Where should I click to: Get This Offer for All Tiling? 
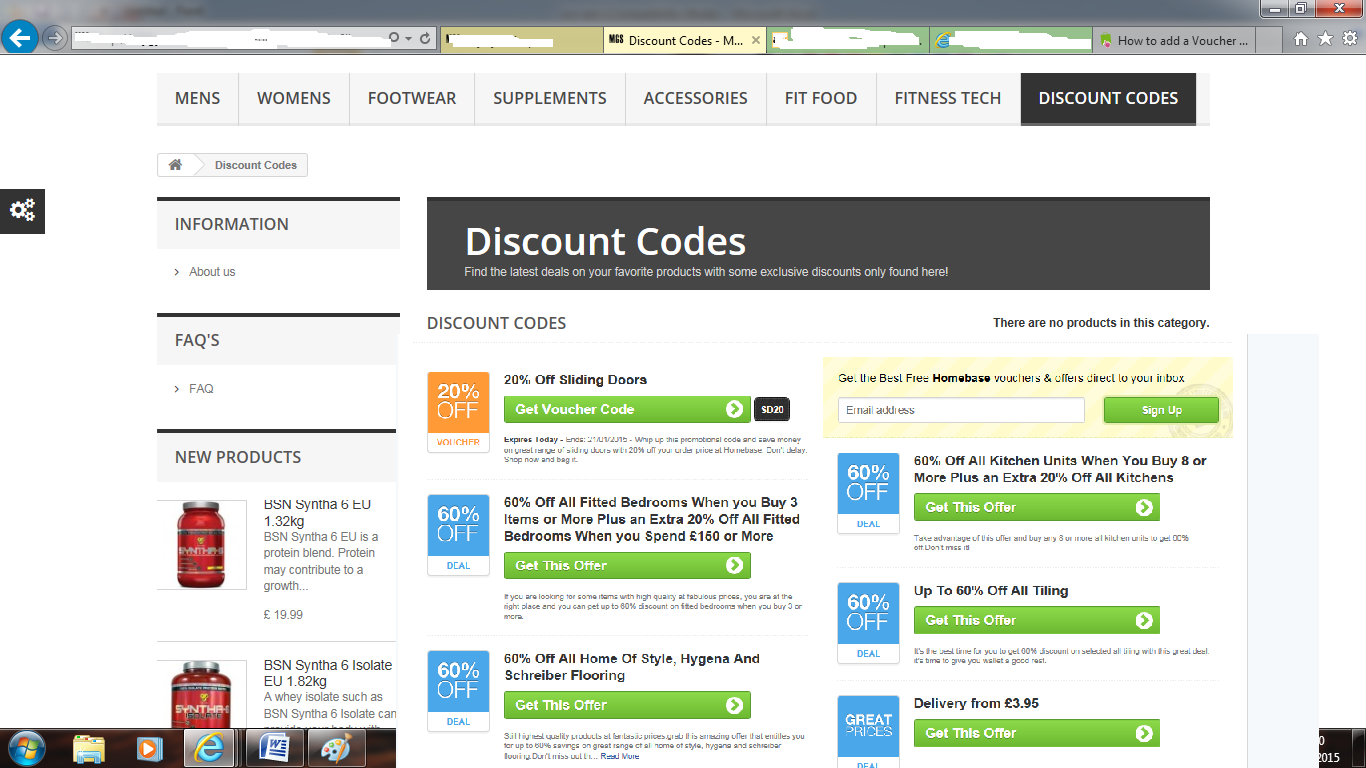1037,620
